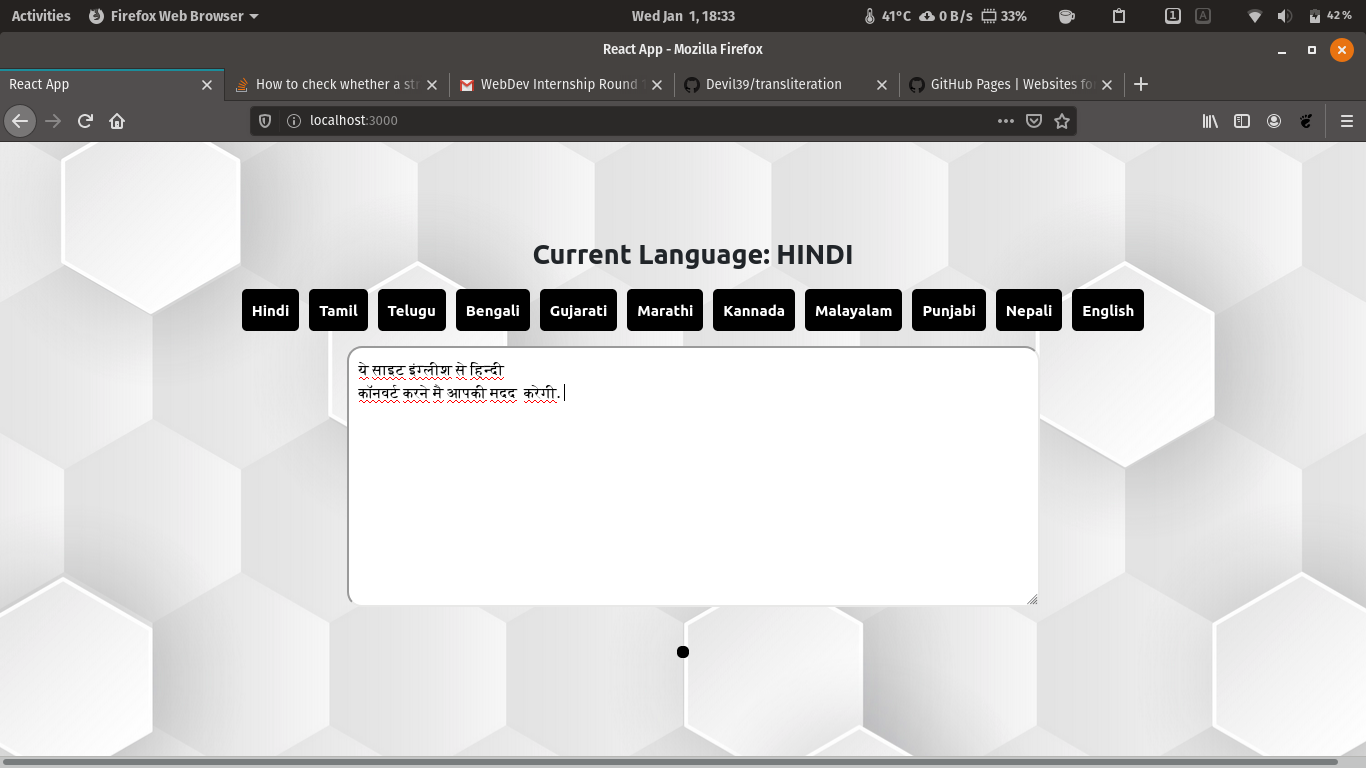The image size is (1366, 768).
Task: Open the hamburger menu in Firefox
Action: coord(1347,120)
